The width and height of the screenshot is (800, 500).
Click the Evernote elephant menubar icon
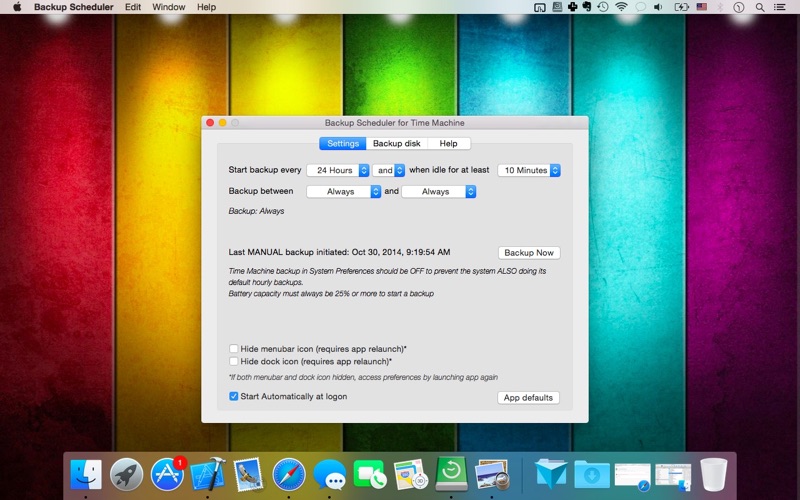click(x=587, y=7)
